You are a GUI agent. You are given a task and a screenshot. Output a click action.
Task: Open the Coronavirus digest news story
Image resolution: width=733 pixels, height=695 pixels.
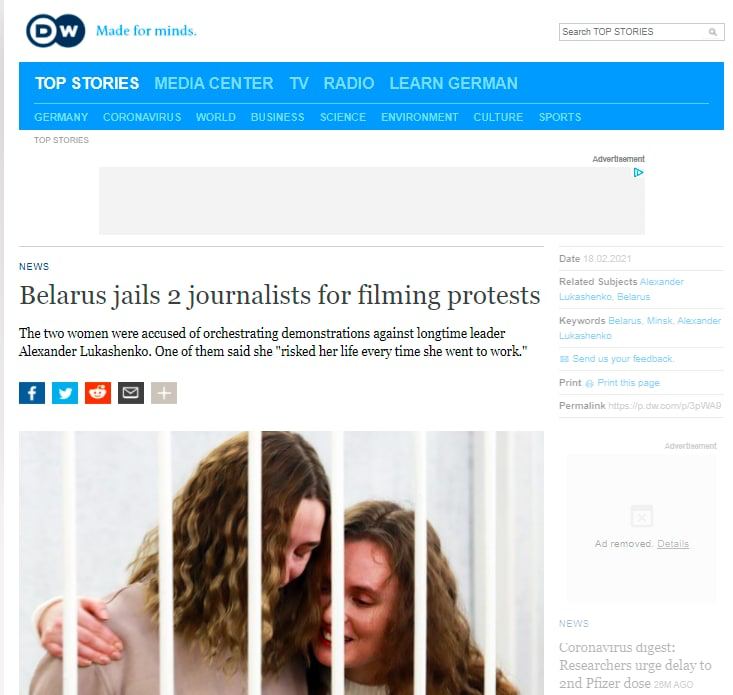(635, 666)
